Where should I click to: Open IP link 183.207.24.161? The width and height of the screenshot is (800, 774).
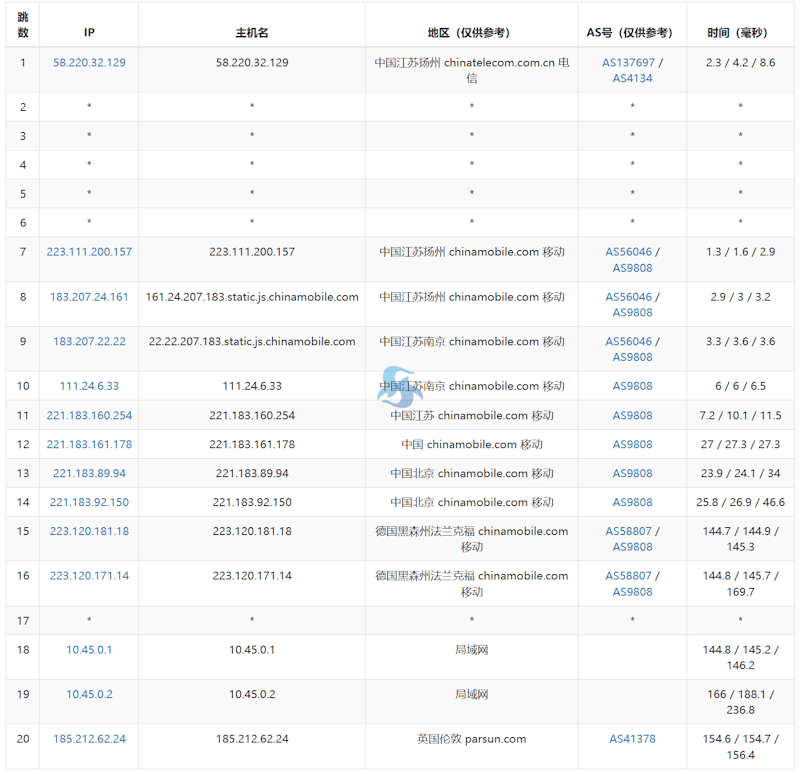click(89, 296)
